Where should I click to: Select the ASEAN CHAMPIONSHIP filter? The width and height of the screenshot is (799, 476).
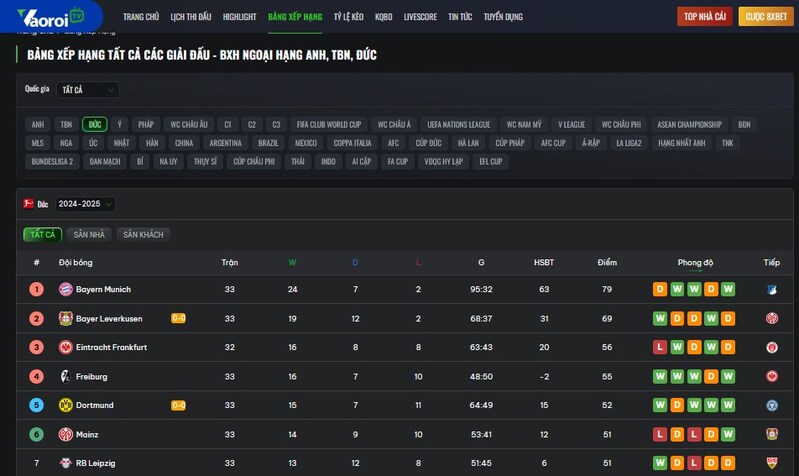[689, 124]
